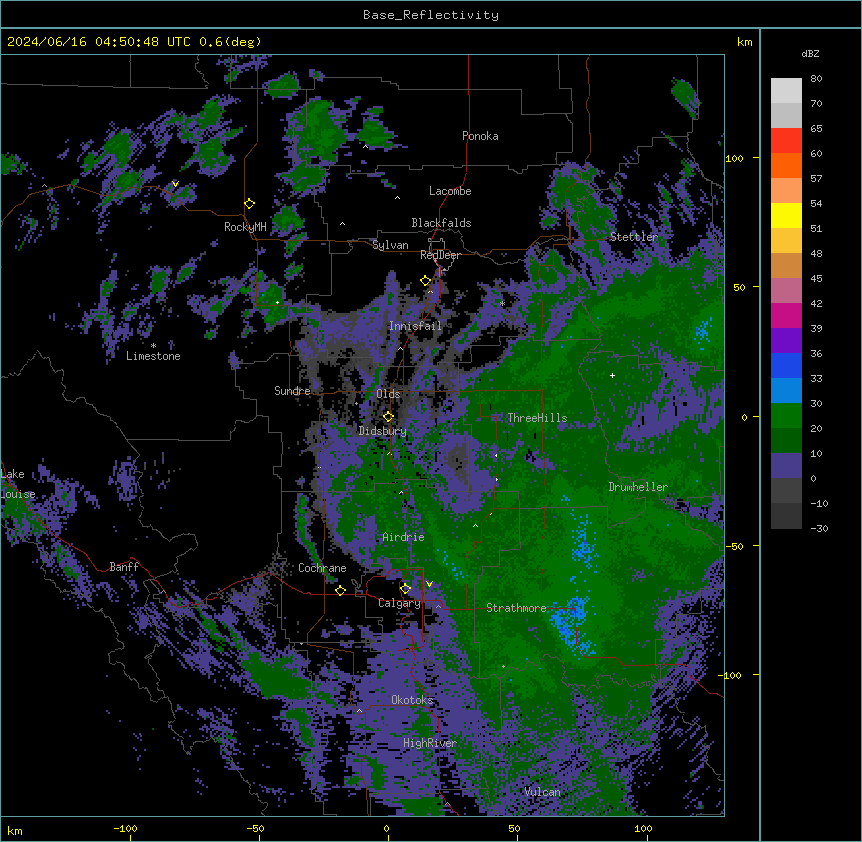Click the Cochrane town label
862x842 pixels.
pyautogui.click(x=322, y=568)
